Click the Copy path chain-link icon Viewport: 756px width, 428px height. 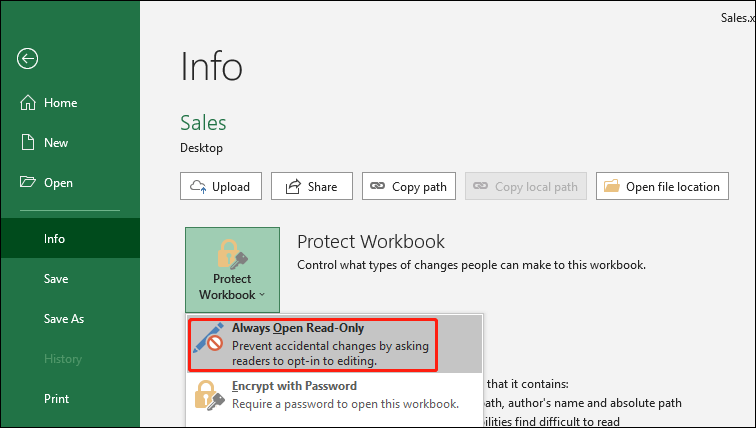coord(377,186)
